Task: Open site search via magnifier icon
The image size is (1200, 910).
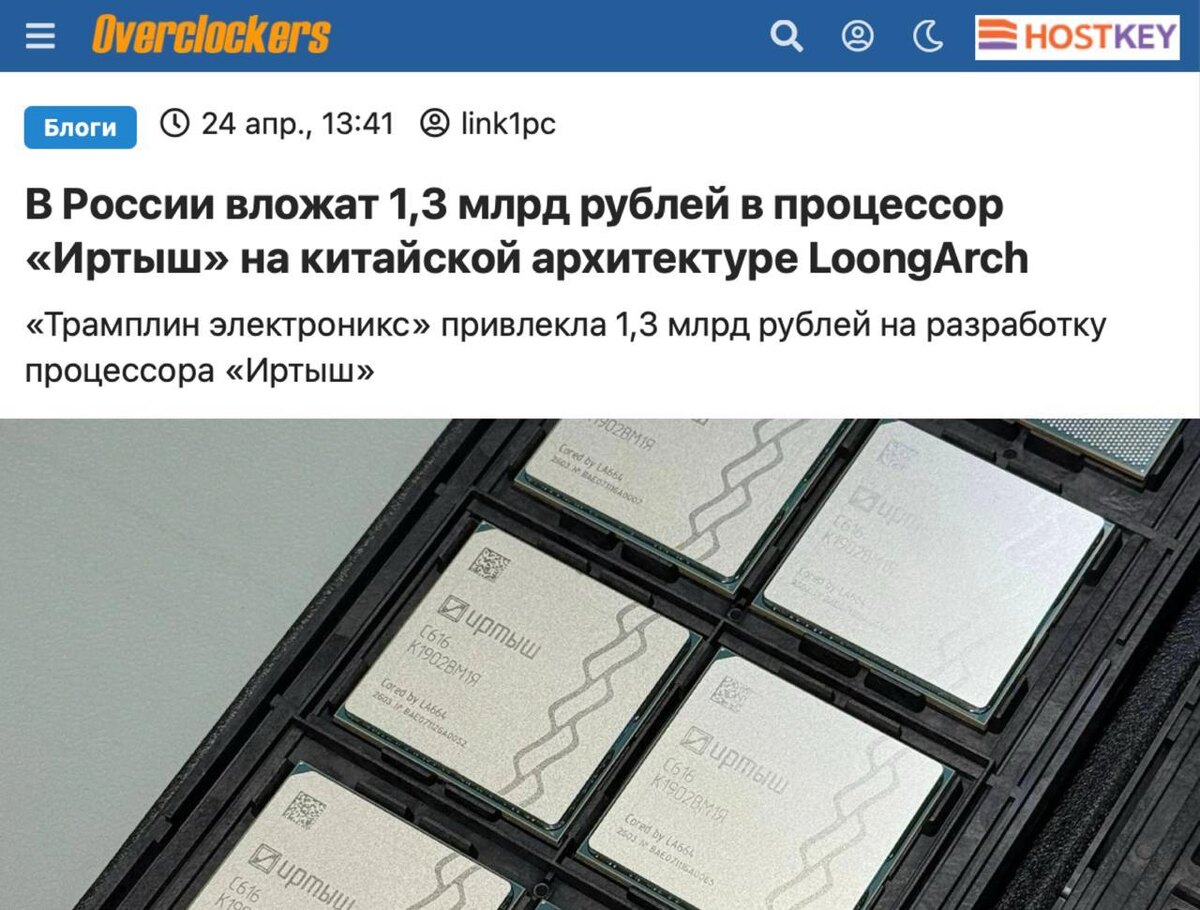Action: point(786,37)
